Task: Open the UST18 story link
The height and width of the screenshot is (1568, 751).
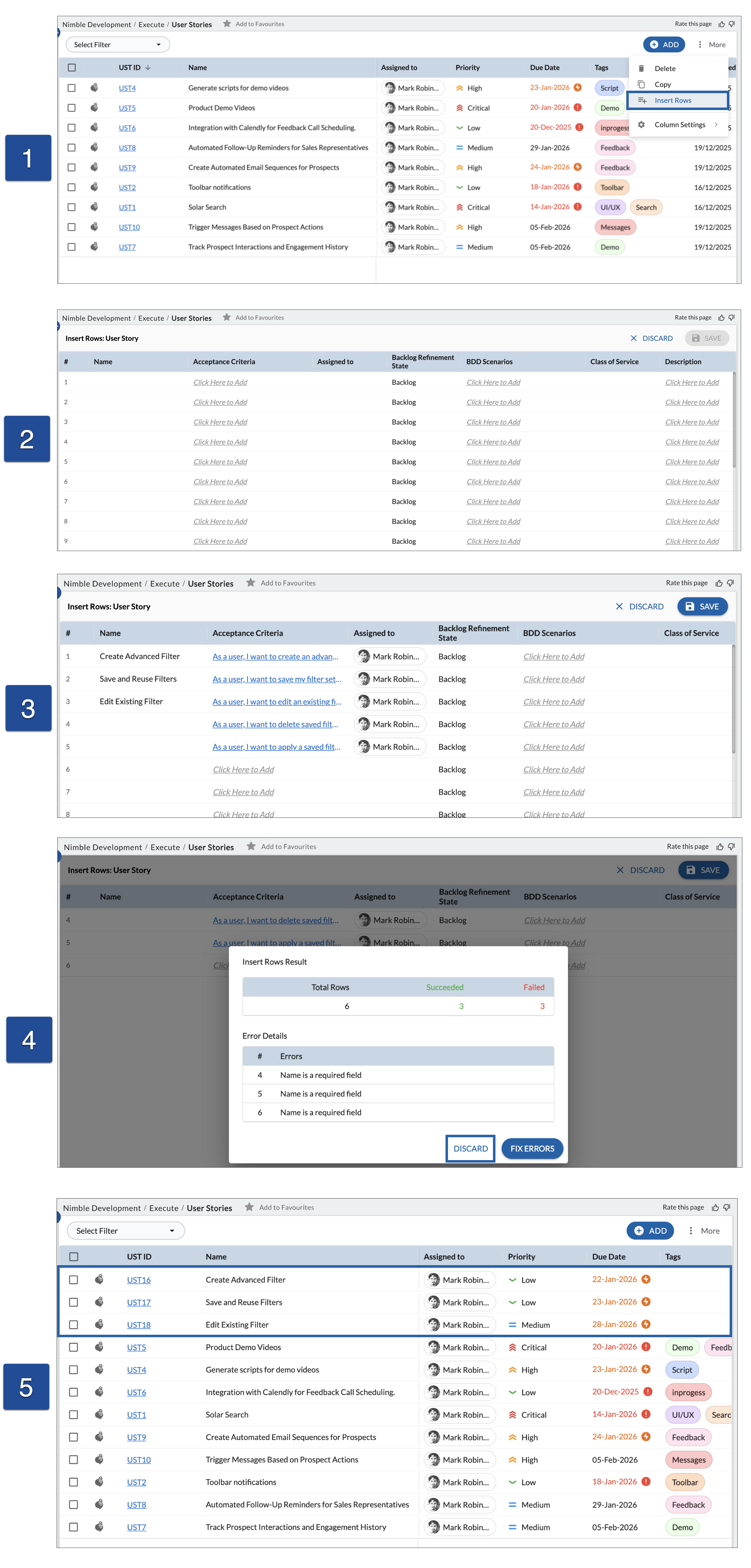Action: [139, 1325]
